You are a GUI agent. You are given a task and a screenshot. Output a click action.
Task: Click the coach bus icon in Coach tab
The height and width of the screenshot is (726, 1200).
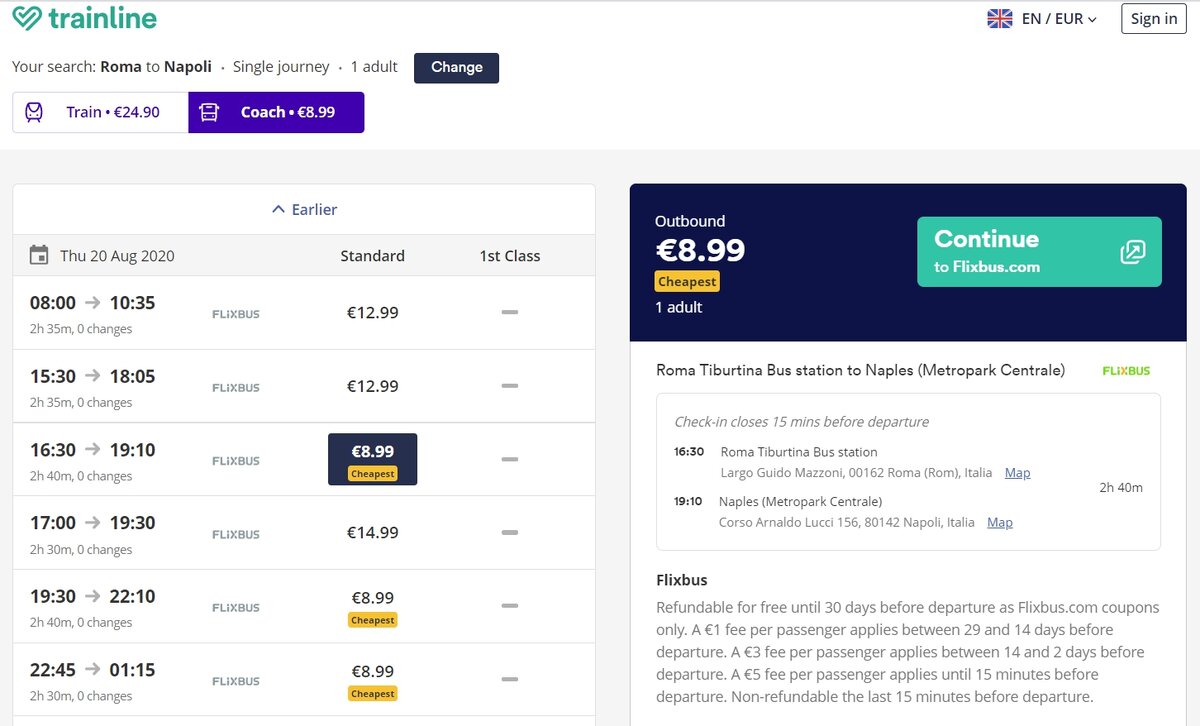[x=209, y=112]
